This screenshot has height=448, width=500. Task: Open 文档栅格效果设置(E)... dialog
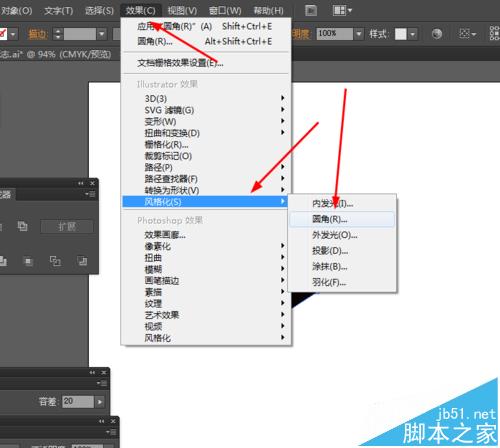tap(206, 63)
